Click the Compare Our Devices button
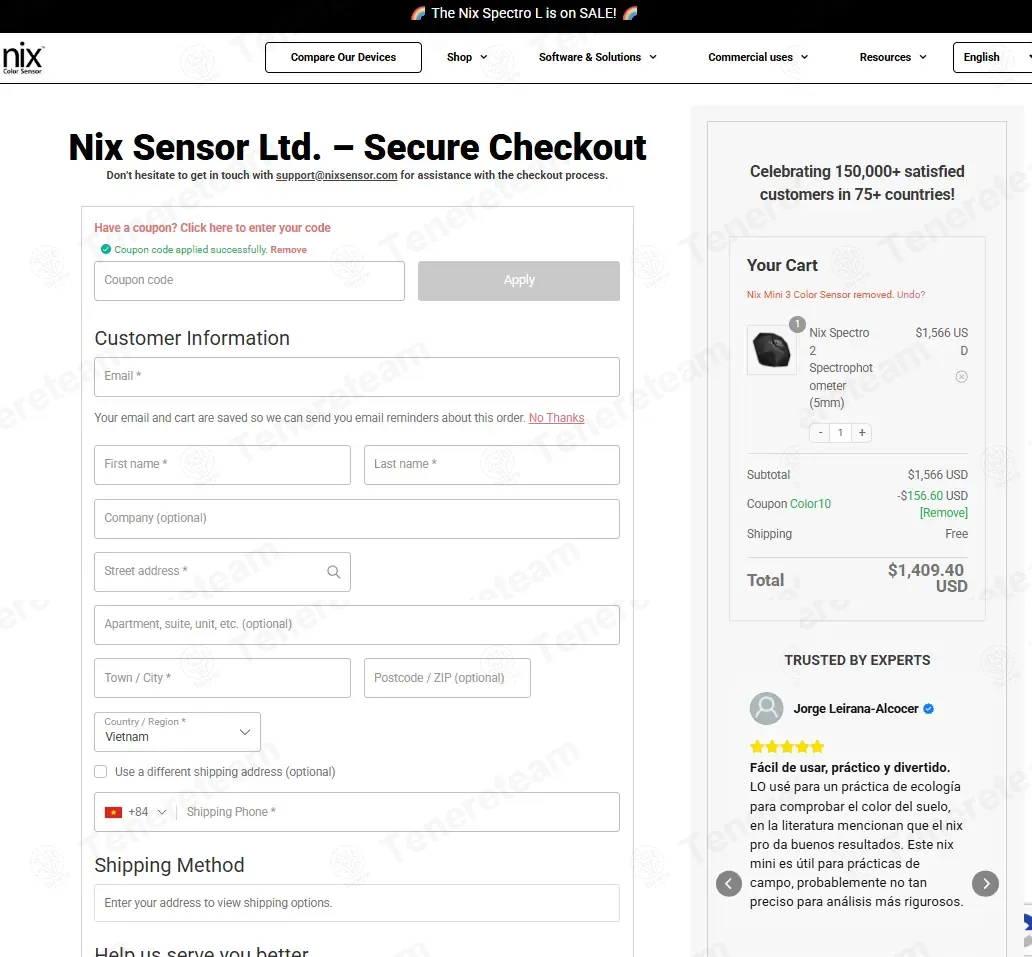1032x957 pixels. coord(344,57)
